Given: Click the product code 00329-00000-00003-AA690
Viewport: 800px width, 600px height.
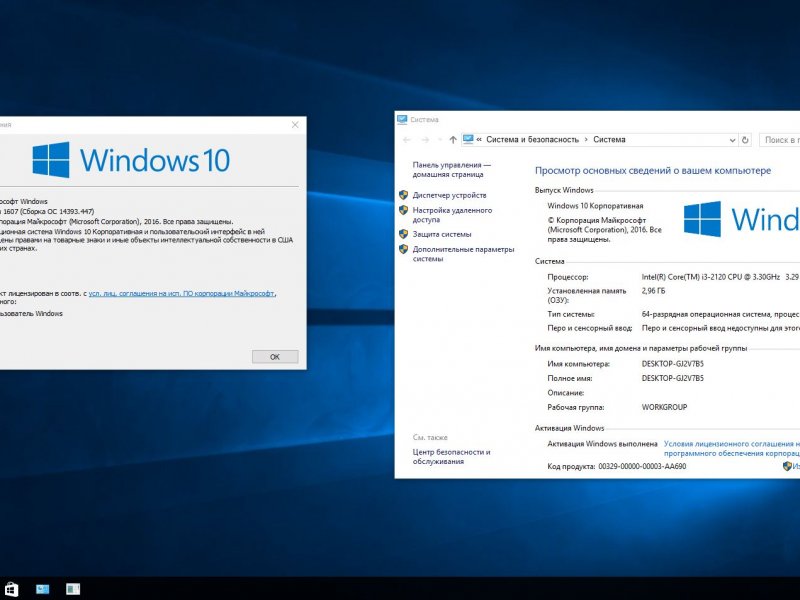Looking at the screenshot, I should (642, 466).
